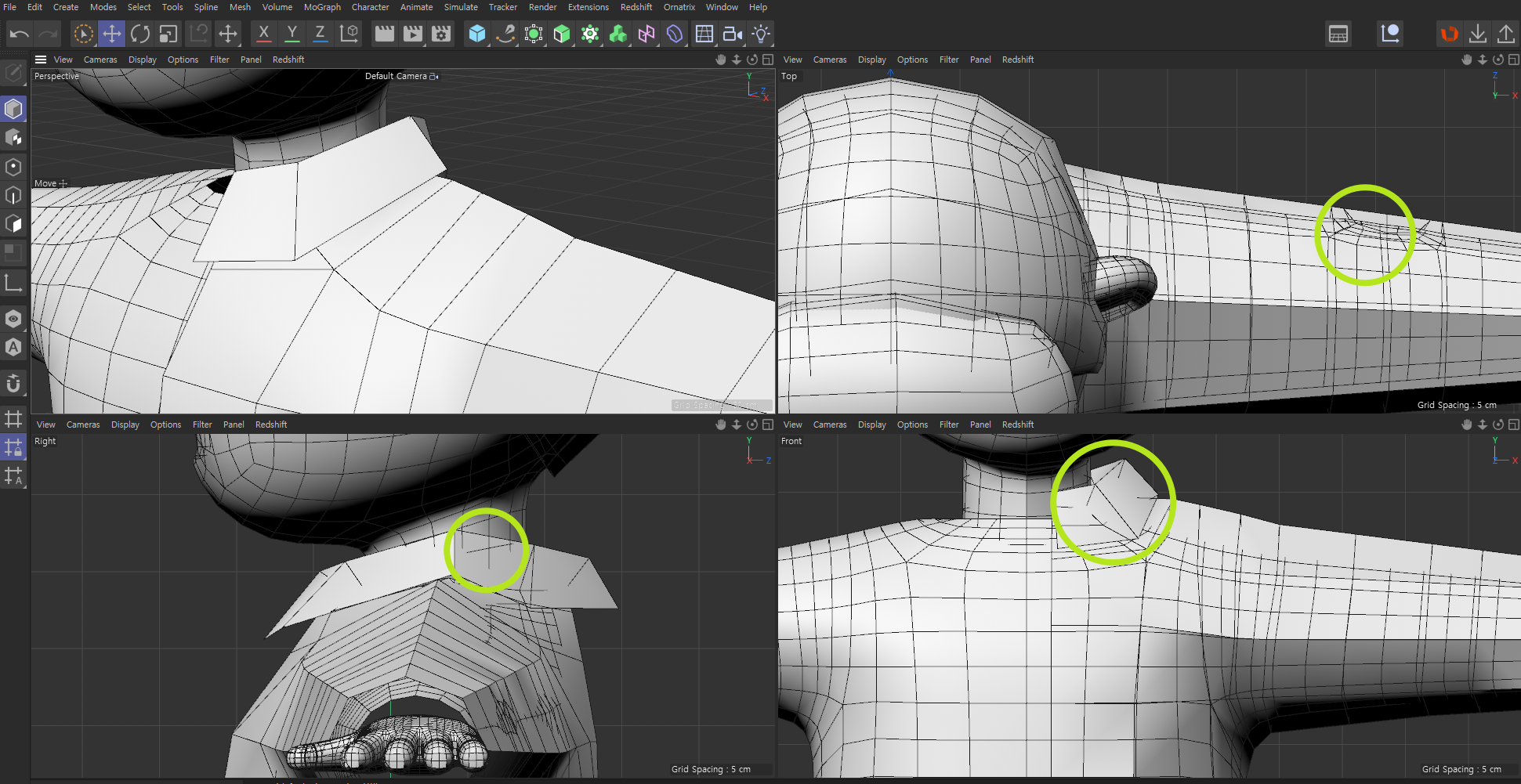This screenshot has height=784, width=1521.
Task: Open the Perspective viewport hamburger menu
Action: coord(41,60)
